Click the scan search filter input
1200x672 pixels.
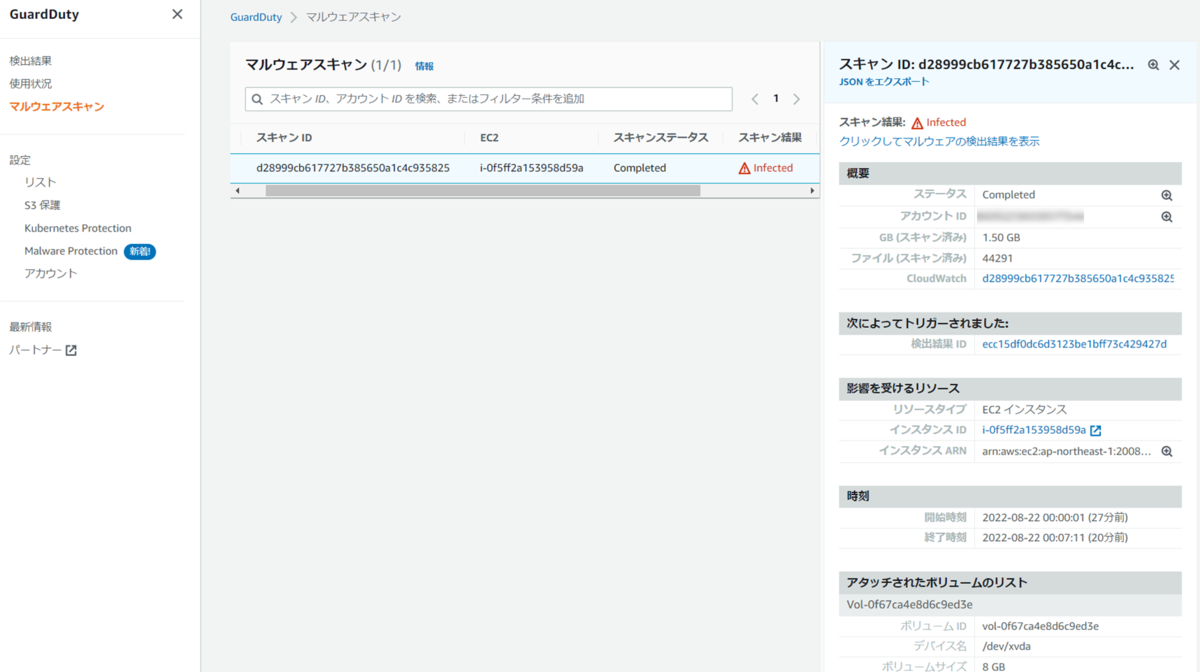[x=489, y=99]
